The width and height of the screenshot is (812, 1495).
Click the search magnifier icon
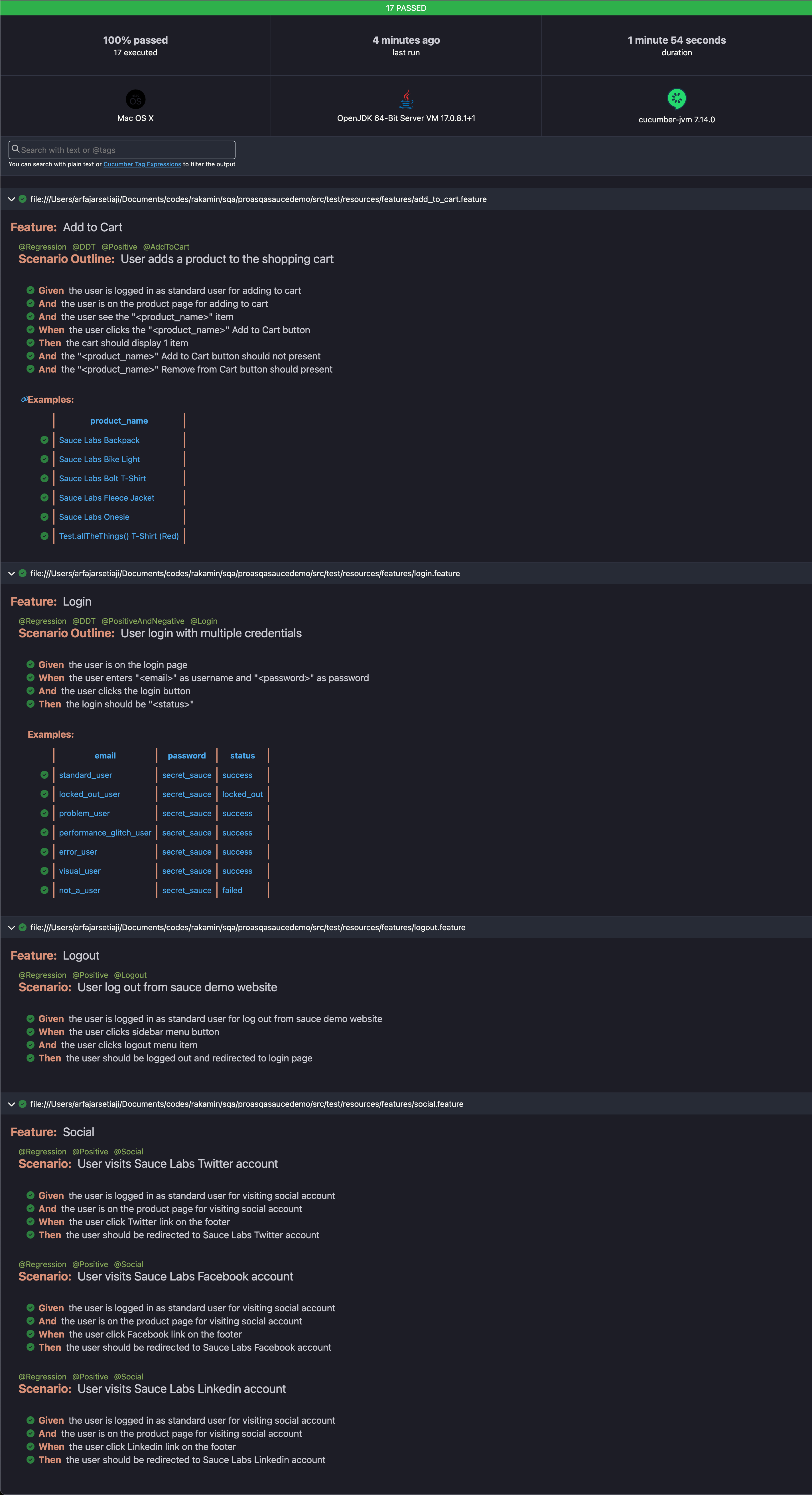point(16,149)
